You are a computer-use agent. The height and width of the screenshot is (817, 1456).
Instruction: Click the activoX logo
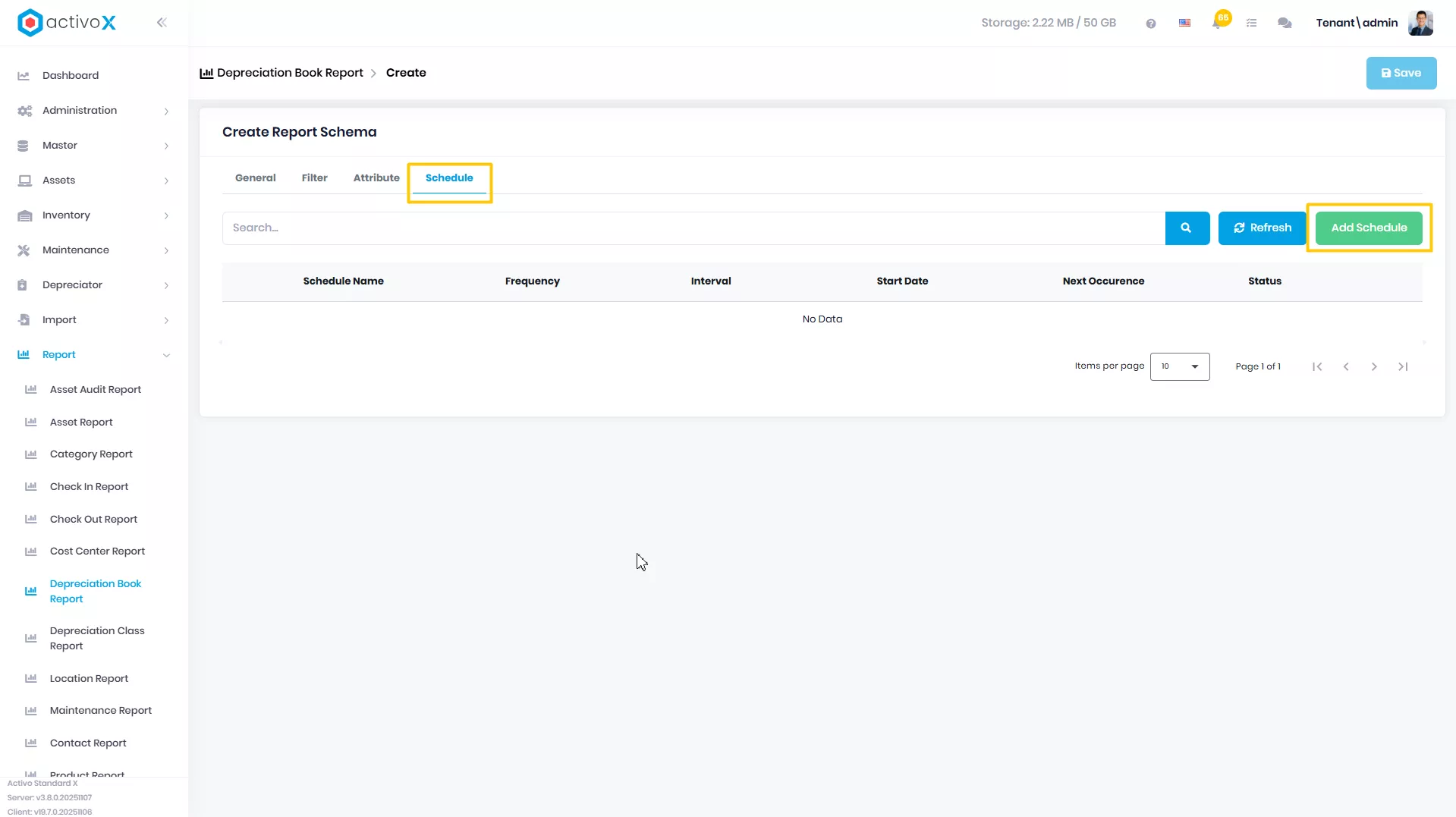coord(67,23)
